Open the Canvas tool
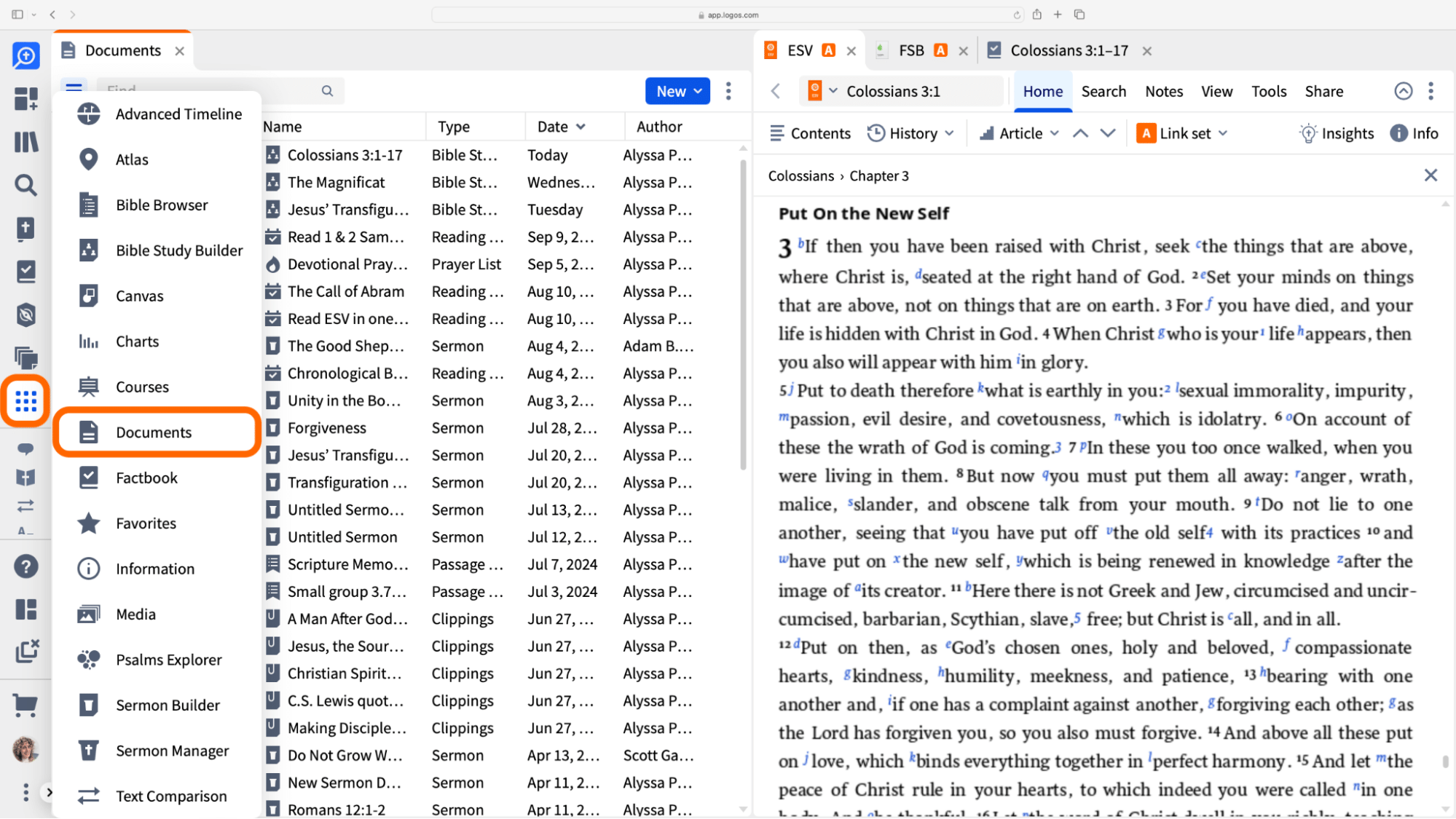Screen dimensions: 1456x819 (159, 296)
